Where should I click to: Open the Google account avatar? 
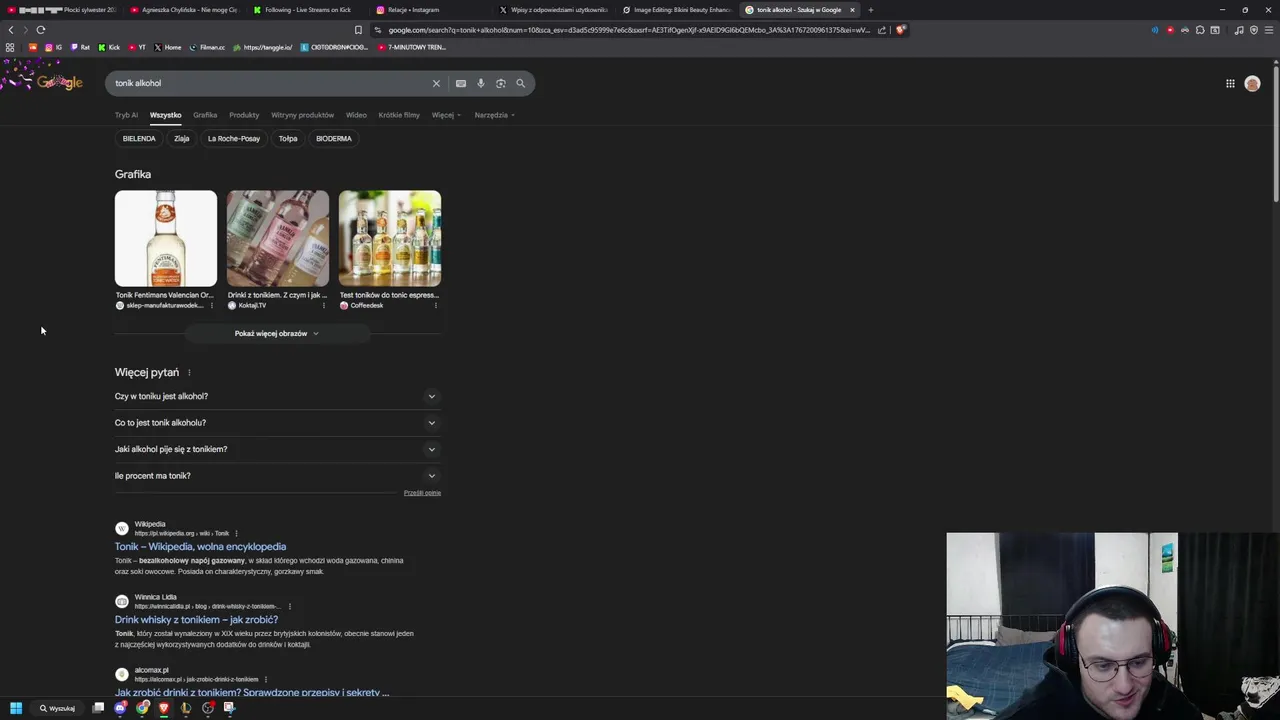pyautogui.click(x=1252, y=83)
